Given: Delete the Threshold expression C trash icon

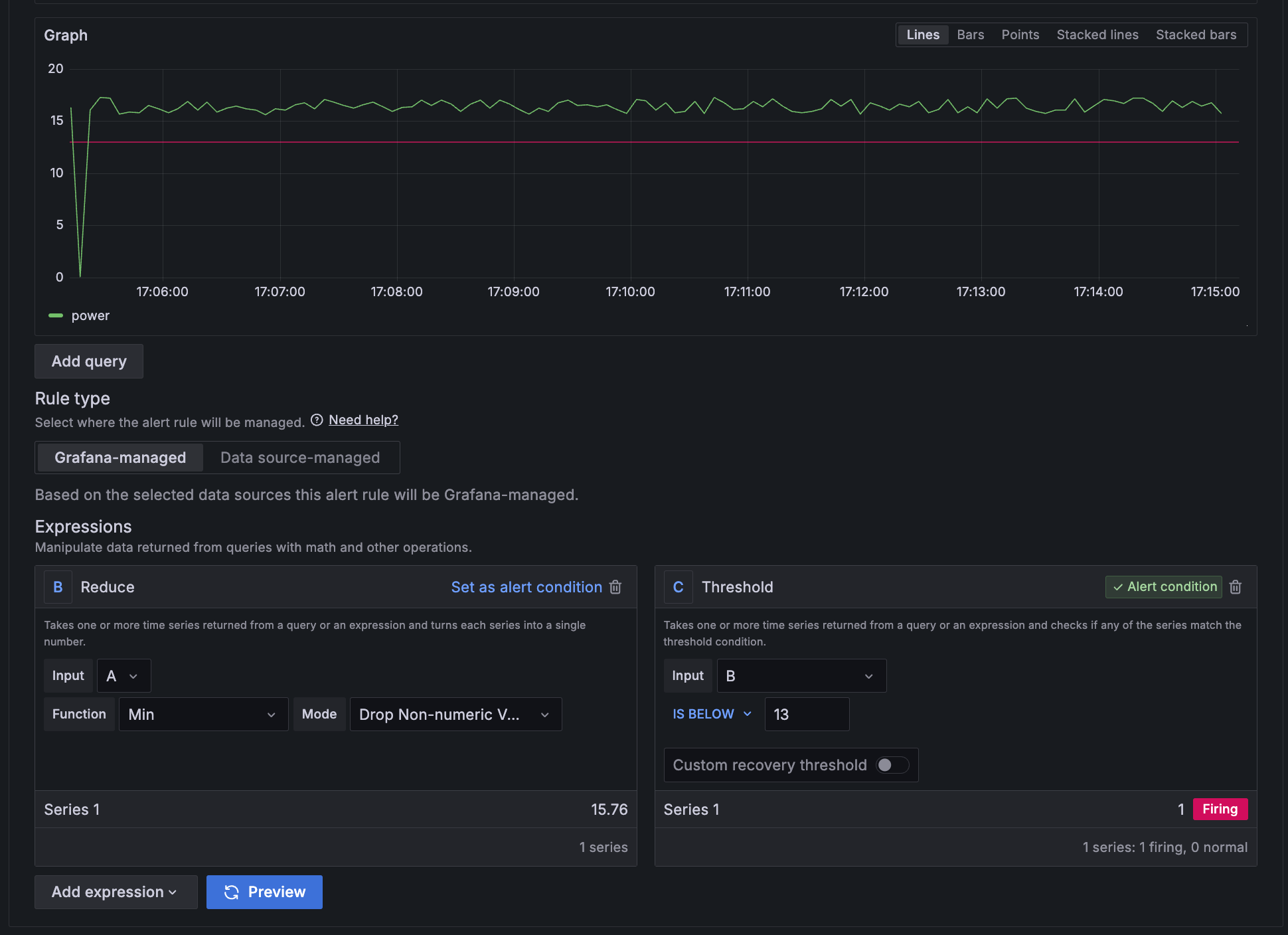Looking at the screenshot, I should tap(1236, 587).
